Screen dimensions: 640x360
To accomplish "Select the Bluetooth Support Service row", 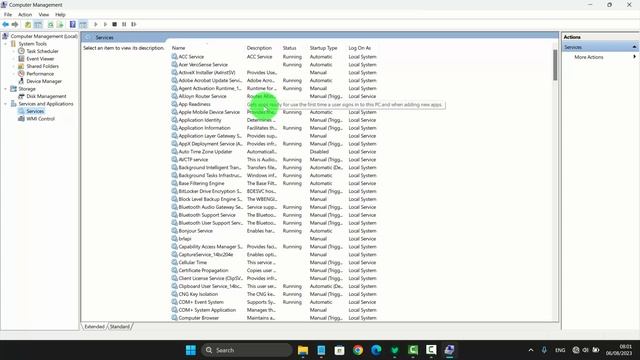I will [274, 215].
